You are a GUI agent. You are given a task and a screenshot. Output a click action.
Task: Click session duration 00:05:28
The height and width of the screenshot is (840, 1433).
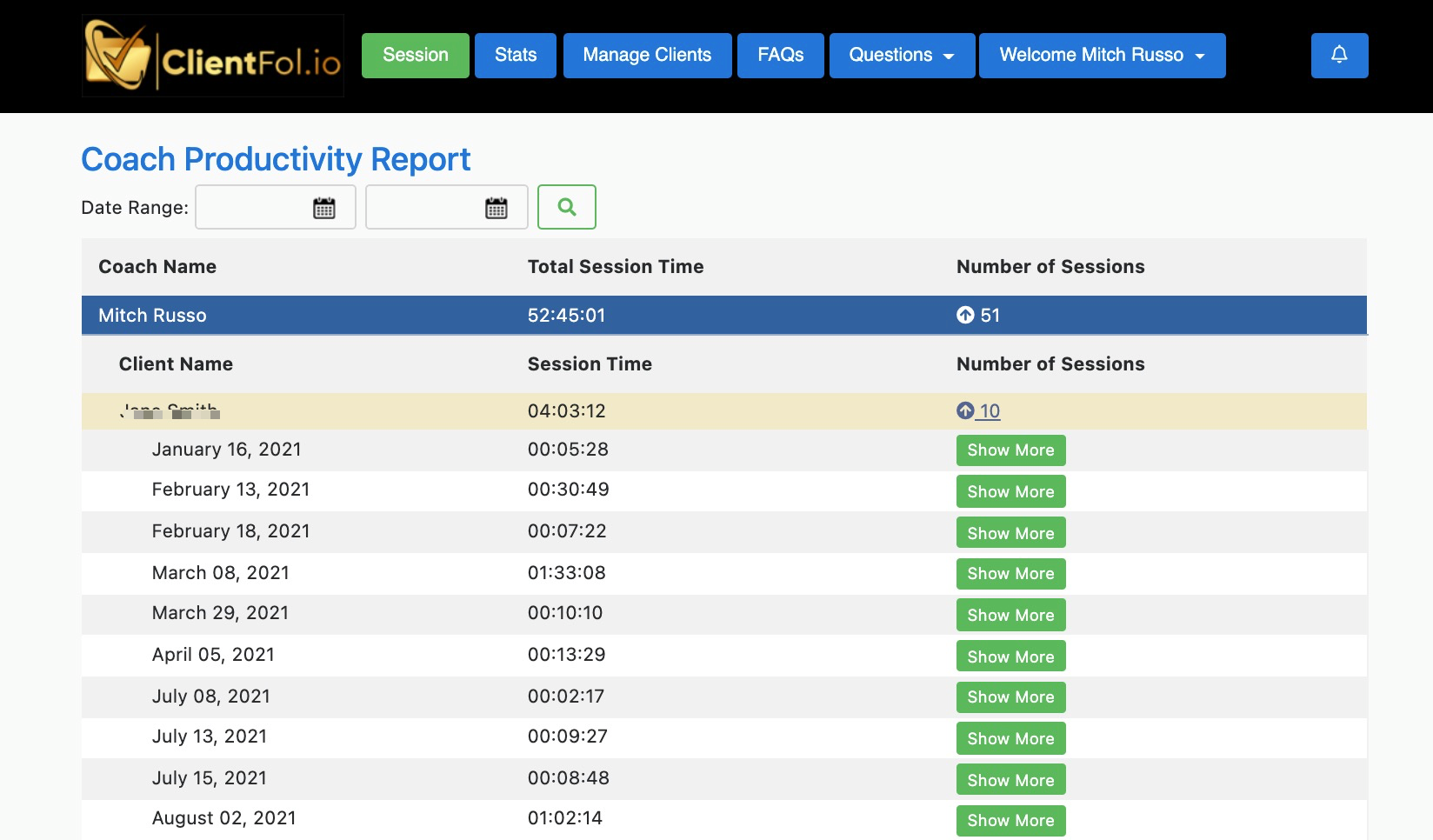pyautogui.click(x=568, y=450)
